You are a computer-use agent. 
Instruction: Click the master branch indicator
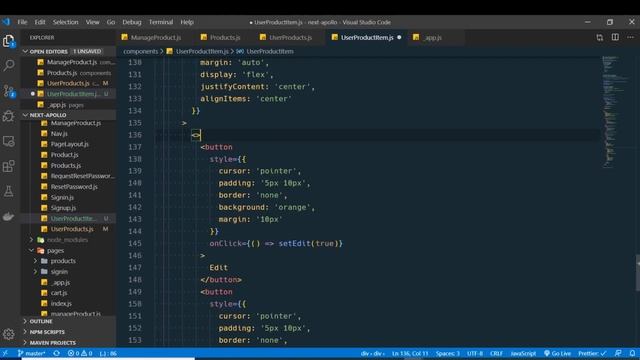(x=32, y=353)
